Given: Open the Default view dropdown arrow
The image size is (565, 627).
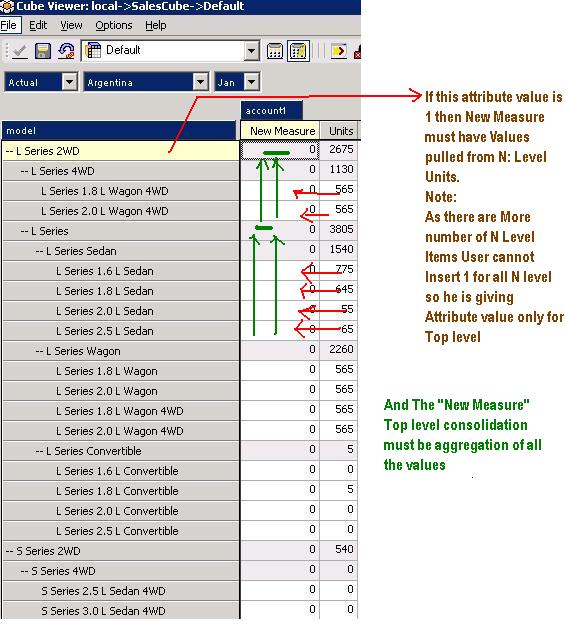Looking at the screenshot, I should (x=252, y=51).
